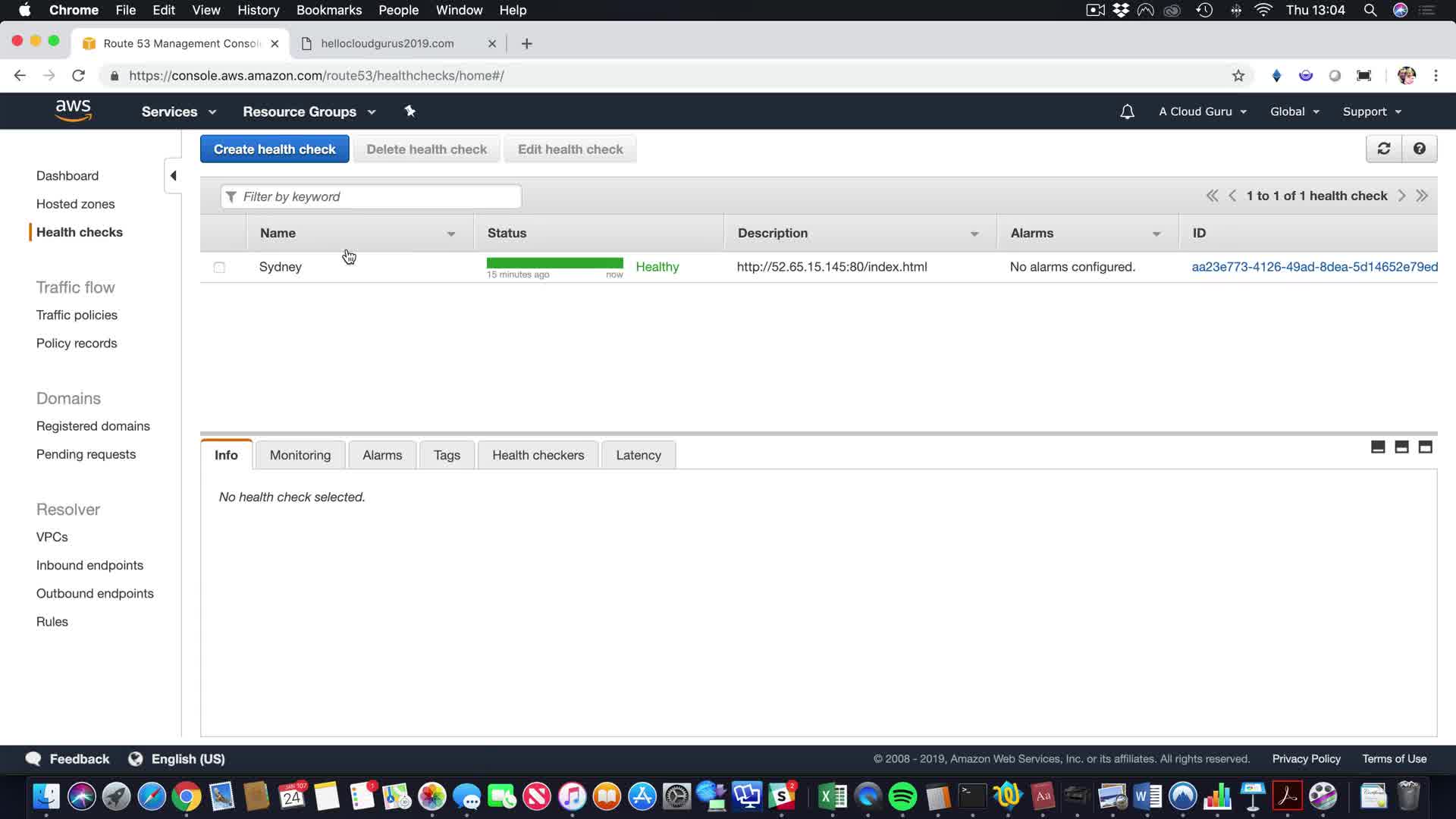1456x819 pixels.
Task: Jump to last page of health checks
Action: coord(1422,196)
